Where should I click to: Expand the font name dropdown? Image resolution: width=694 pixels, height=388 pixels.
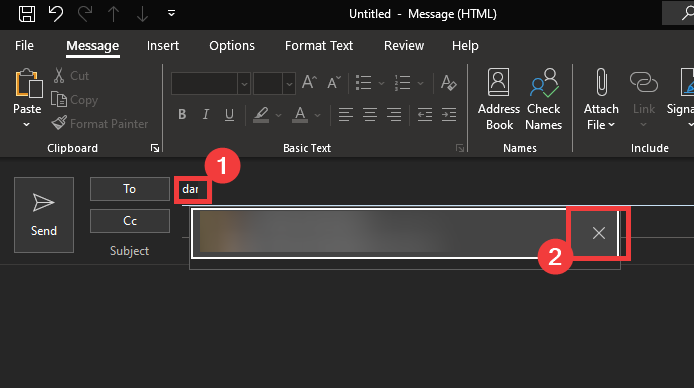[244, 83]
